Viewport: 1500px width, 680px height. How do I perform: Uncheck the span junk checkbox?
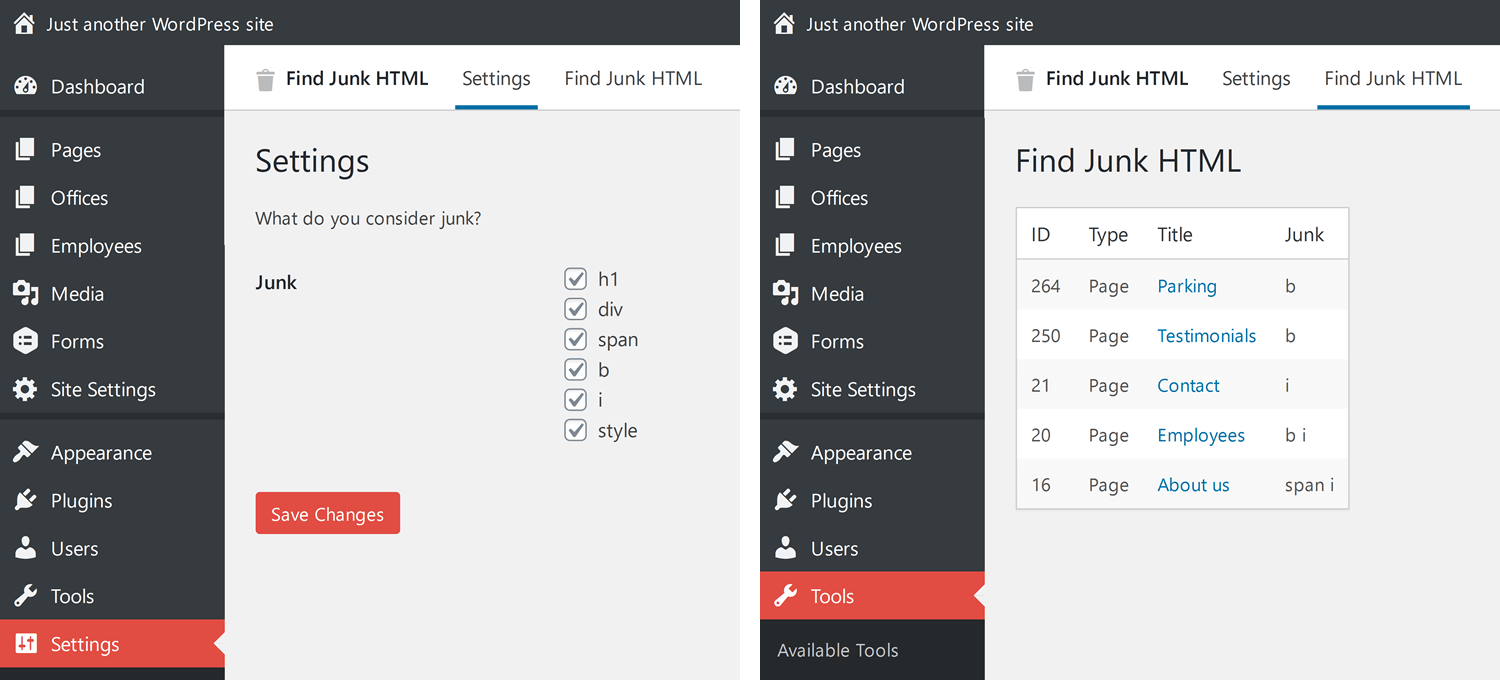575,339
